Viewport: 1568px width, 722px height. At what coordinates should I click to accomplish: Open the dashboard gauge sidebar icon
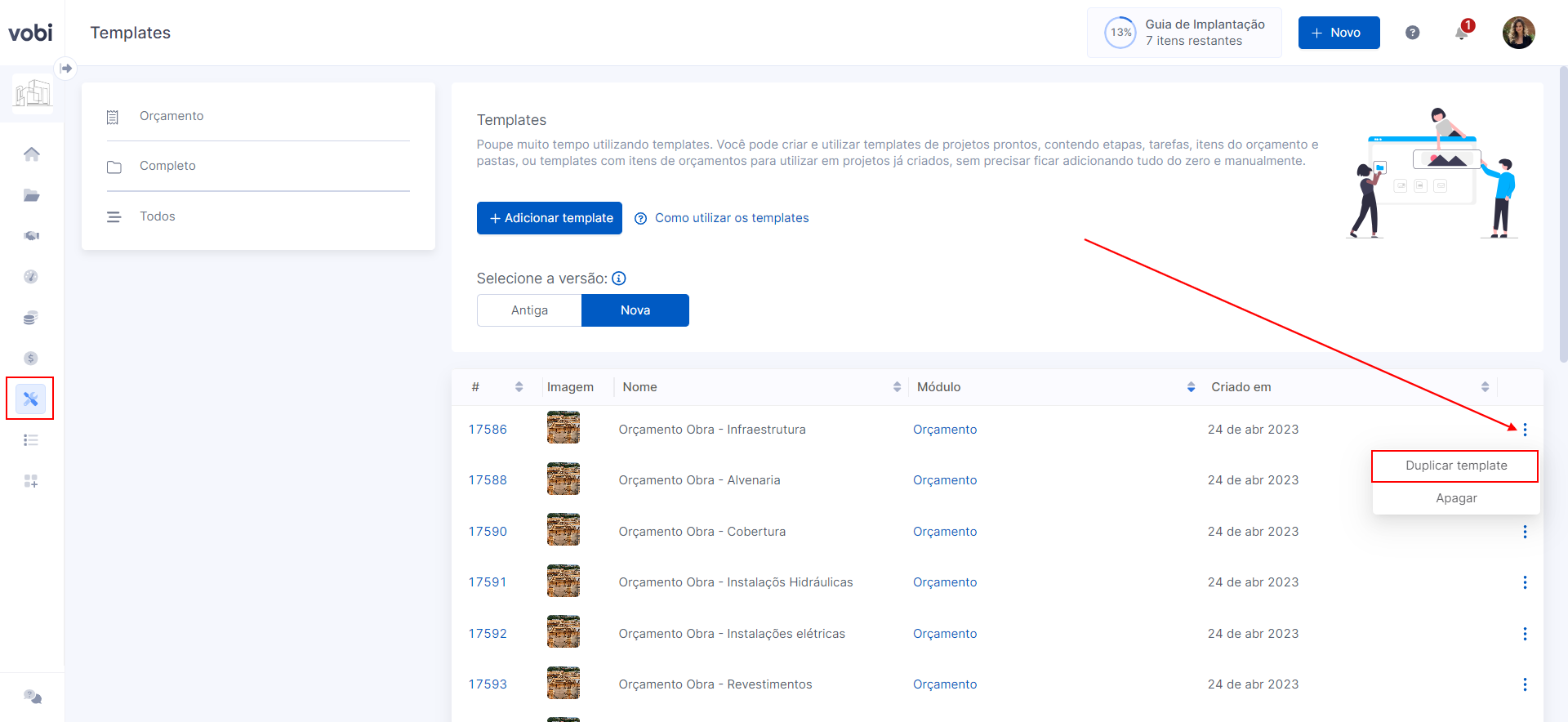tap(31, 277)
